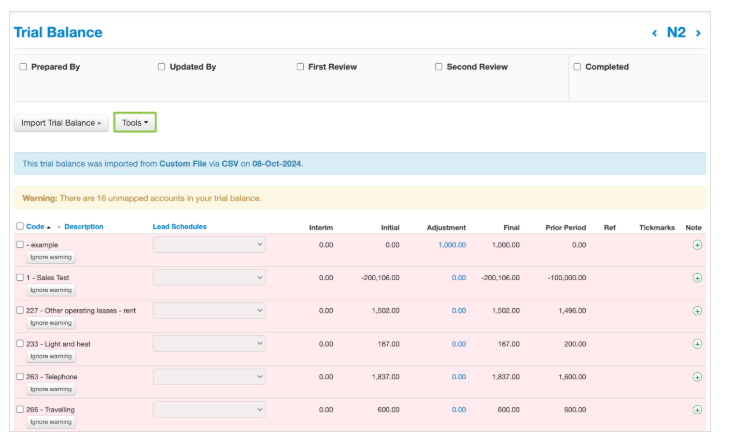Go to next section using right chevron

tap(698, 33)
